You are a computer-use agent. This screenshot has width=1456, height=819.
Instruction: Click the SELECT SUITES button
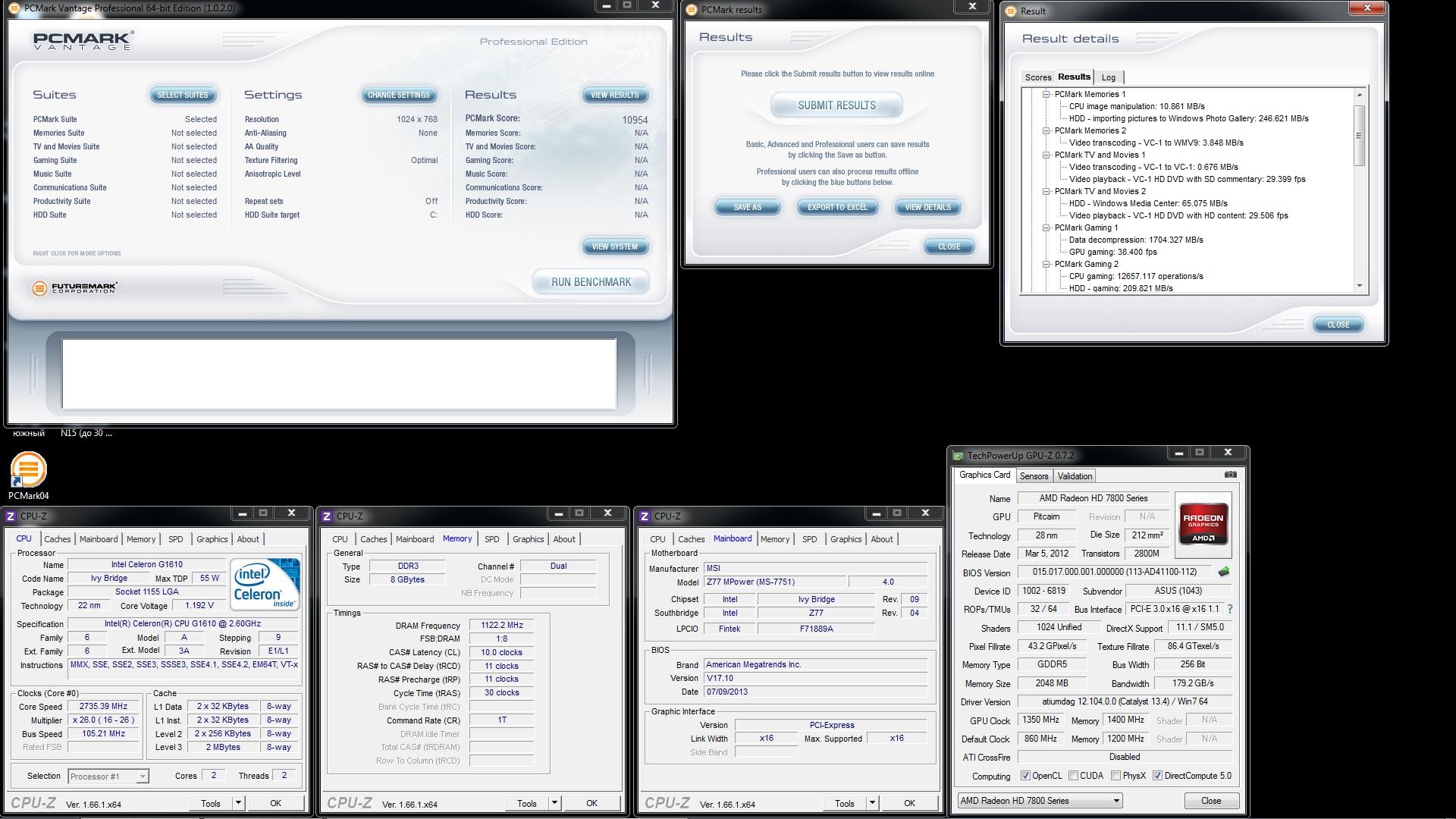click(x=183, y=96)
